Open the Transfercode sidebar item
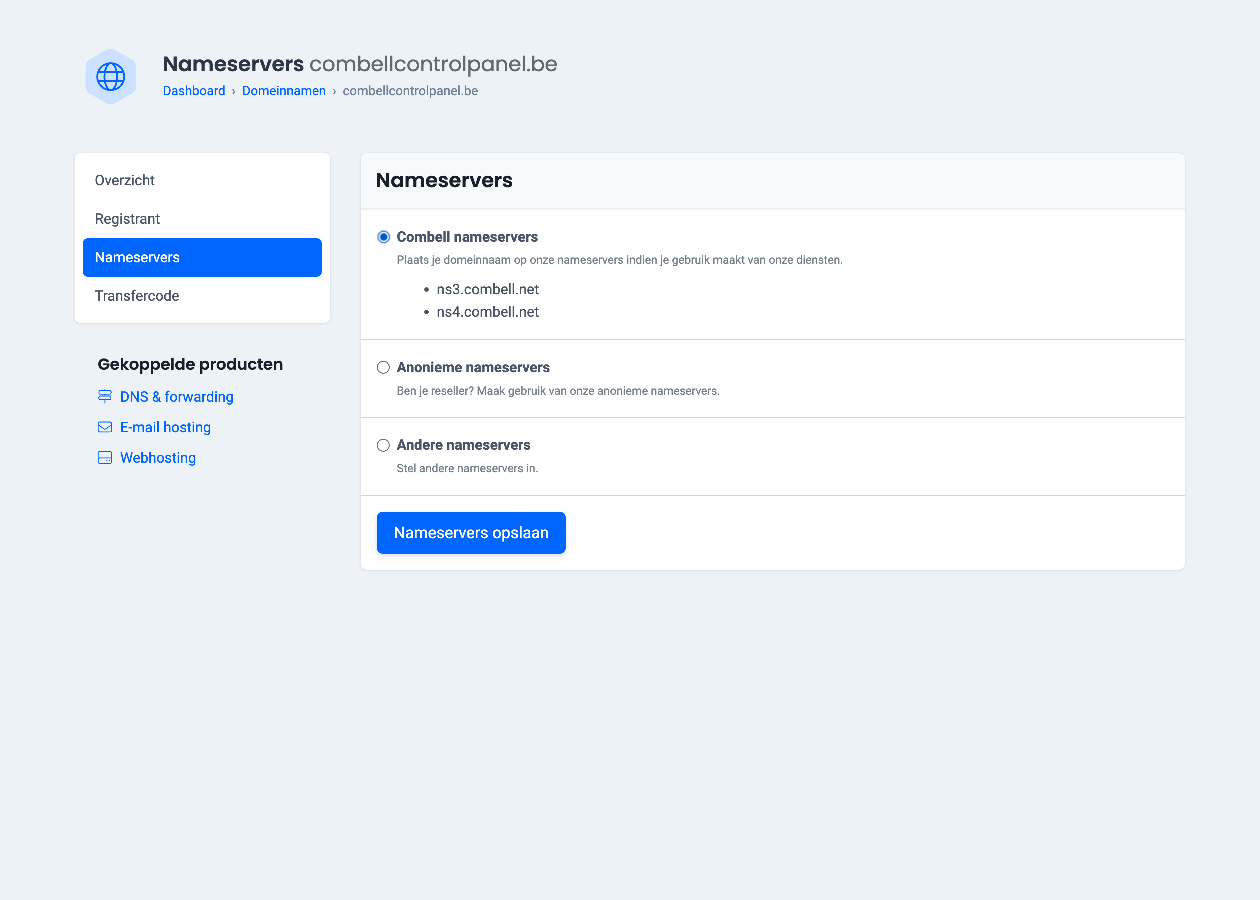Screen dimensions: 1260x900 pyautogui.click(x=202, y=296)
